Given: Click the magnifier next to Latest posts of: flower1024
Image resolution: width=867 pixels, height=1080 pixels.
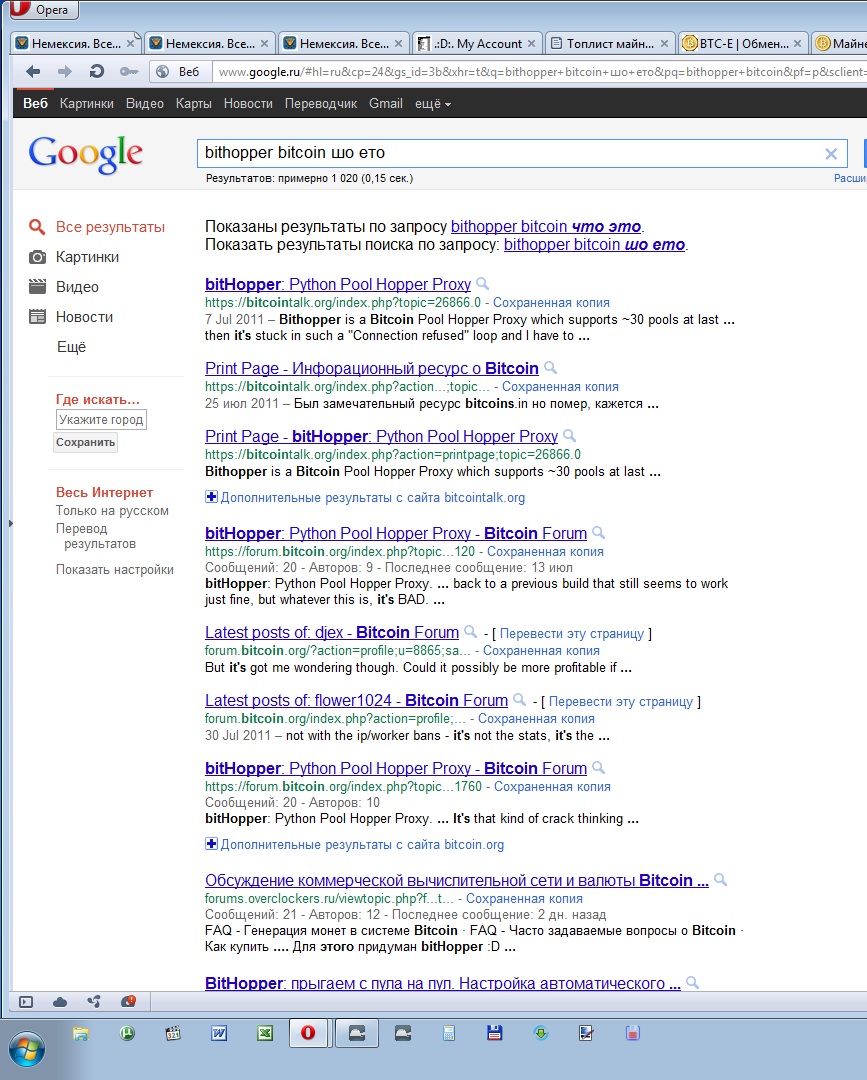Looking at the screenshot, I should (519, 700).
